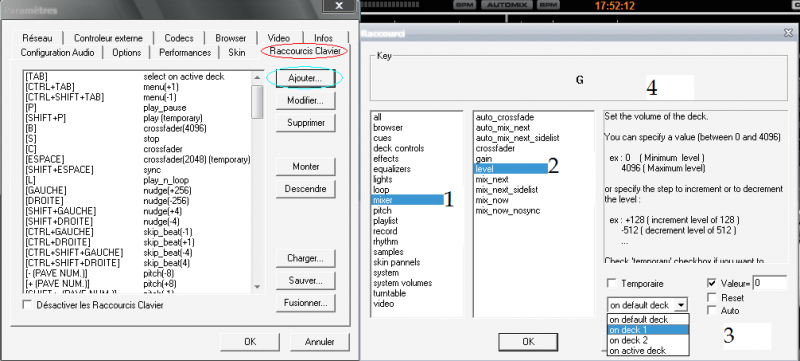Click the Ajouter... button
Image resolution: width=800 pixels, height=361 pixels.
pyautogui.click(x=305, y=78)
